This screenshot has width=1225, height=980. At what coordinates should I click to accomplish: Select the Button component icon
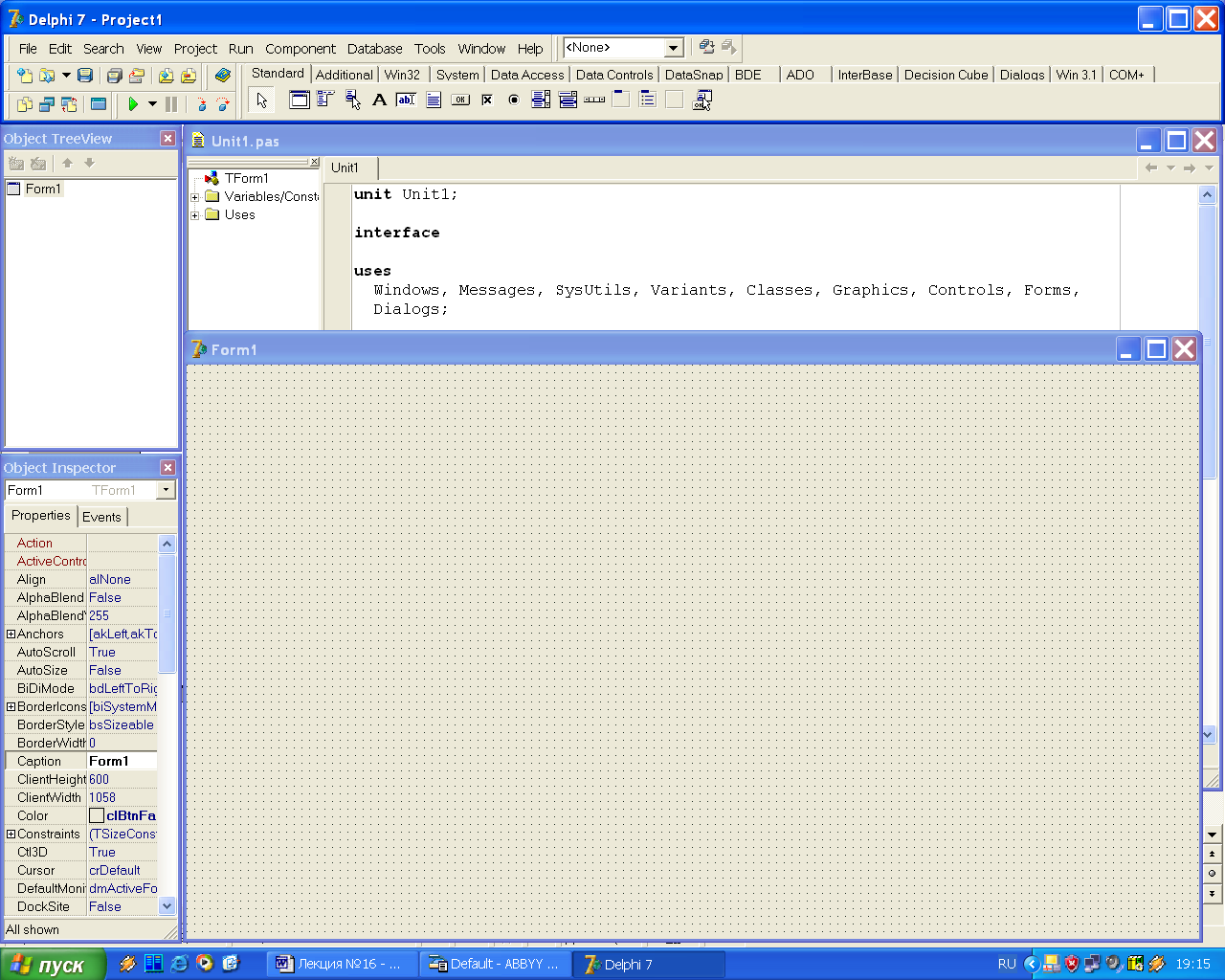pyautogui.click(x=460, y=100)
